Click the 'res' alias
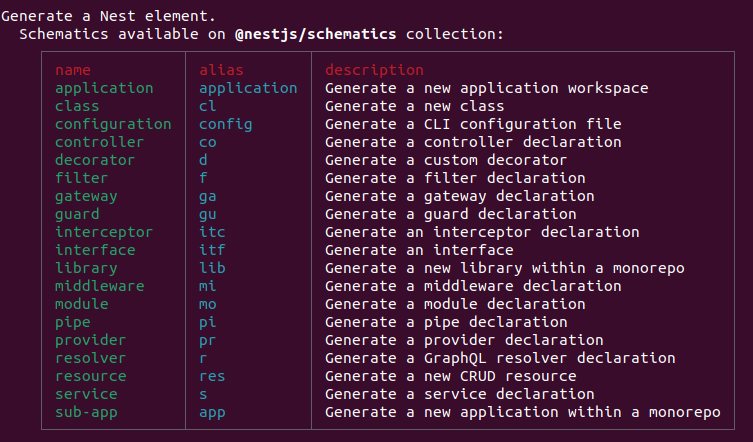The image size is (753, 442). click(212, 377)
